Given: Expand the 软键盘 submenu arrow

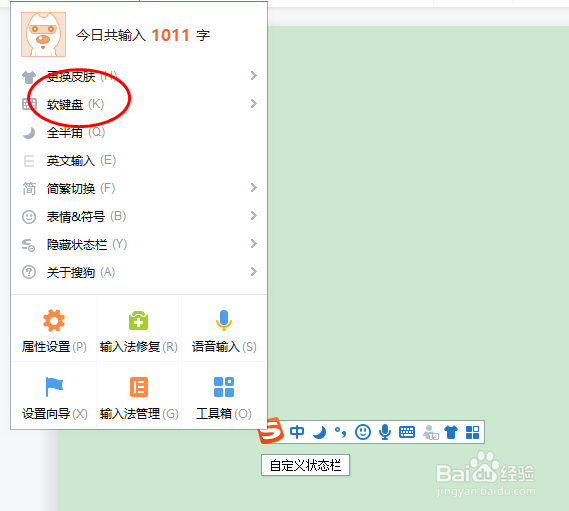Looking at the screenshot, I should pyautogui.click(x=254, y=104).
